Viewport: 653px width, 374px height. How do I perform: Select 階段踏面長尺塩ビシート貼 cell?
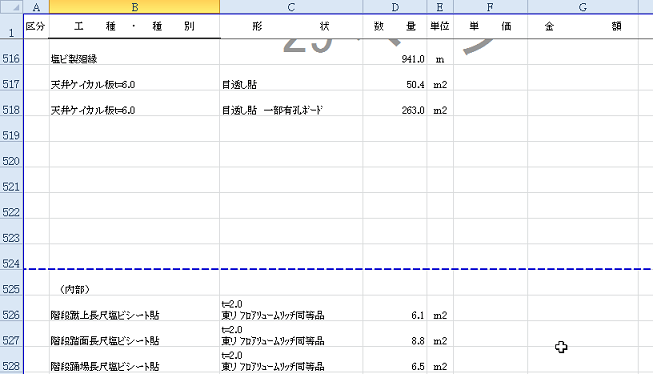pyautogui.click(x=135, y=334)
